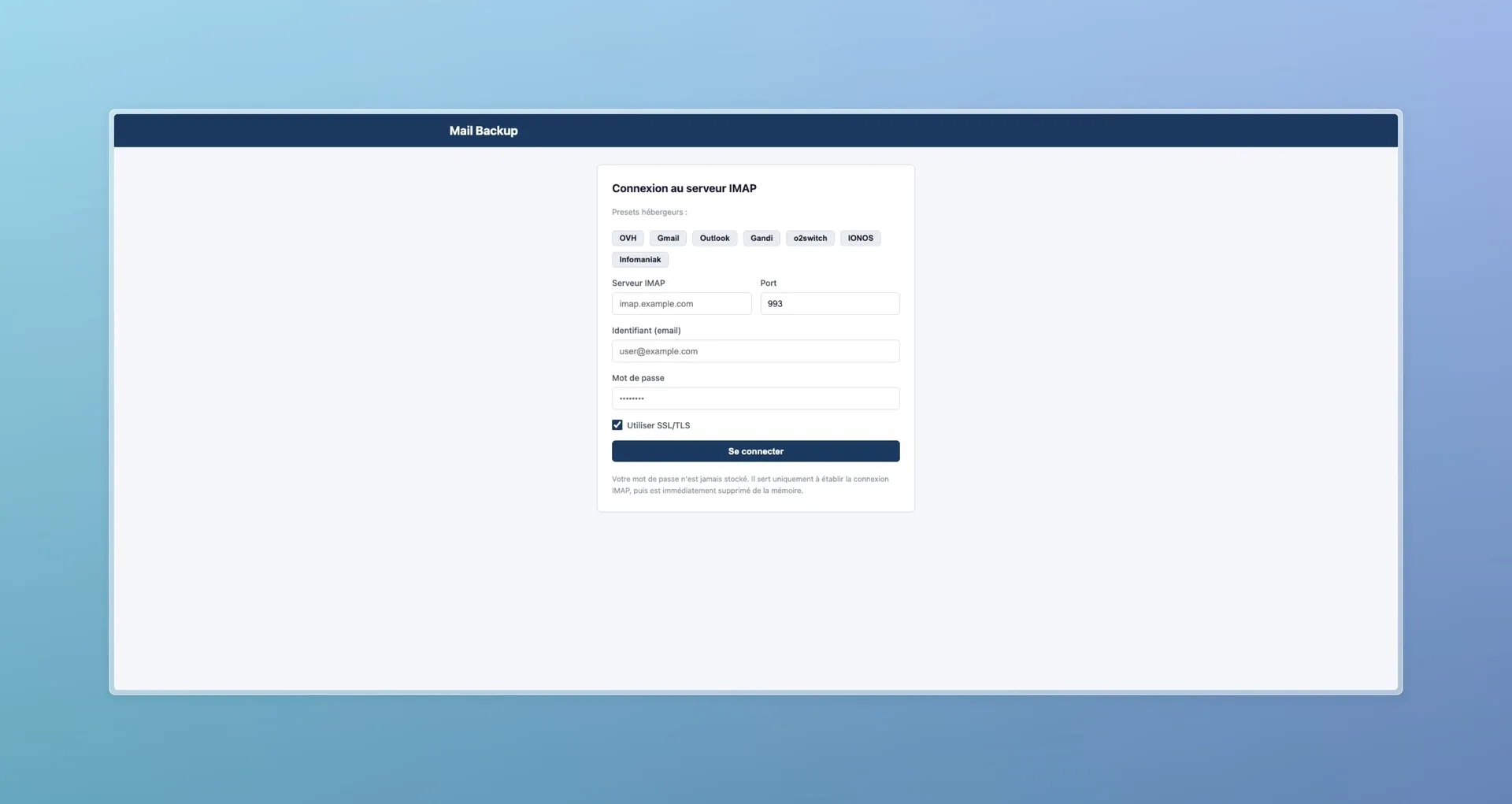This screenshot has width=1512, height=804.
Task: Click the 'Utiliser SSL/TLS' label text
Action: (x=658, y=425)
